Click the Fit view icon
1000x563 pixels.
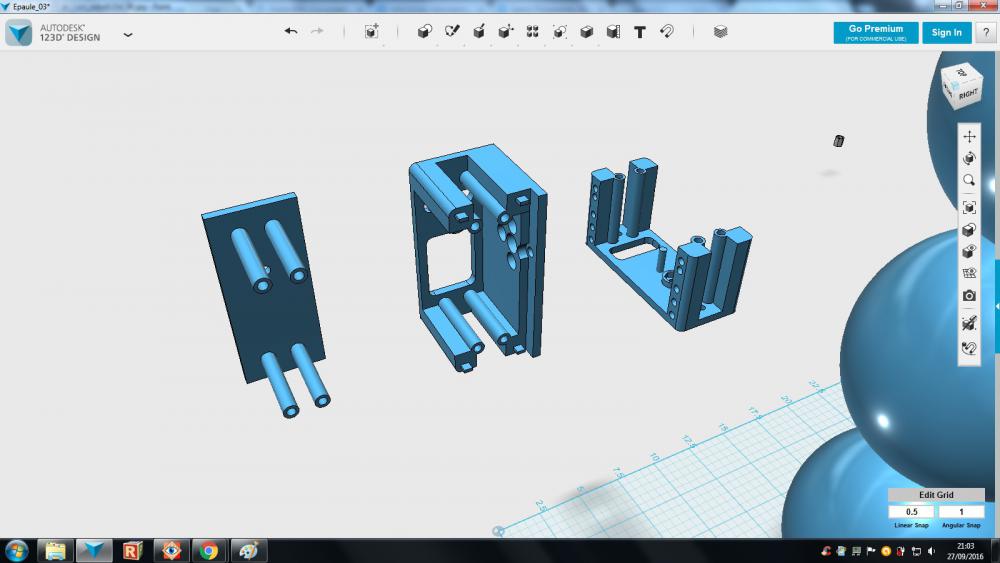[969, 207]
